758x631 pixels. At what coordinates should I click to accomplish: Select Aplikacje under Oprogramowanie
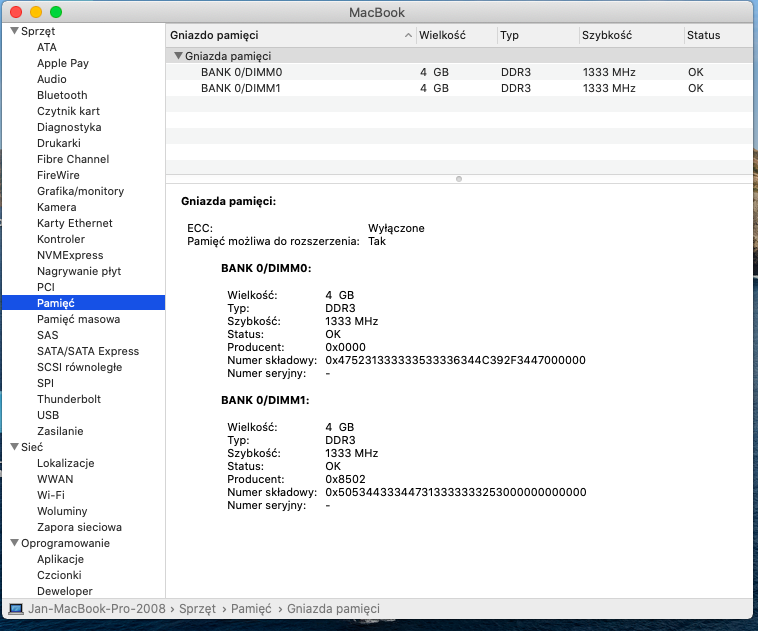(60, 559)
